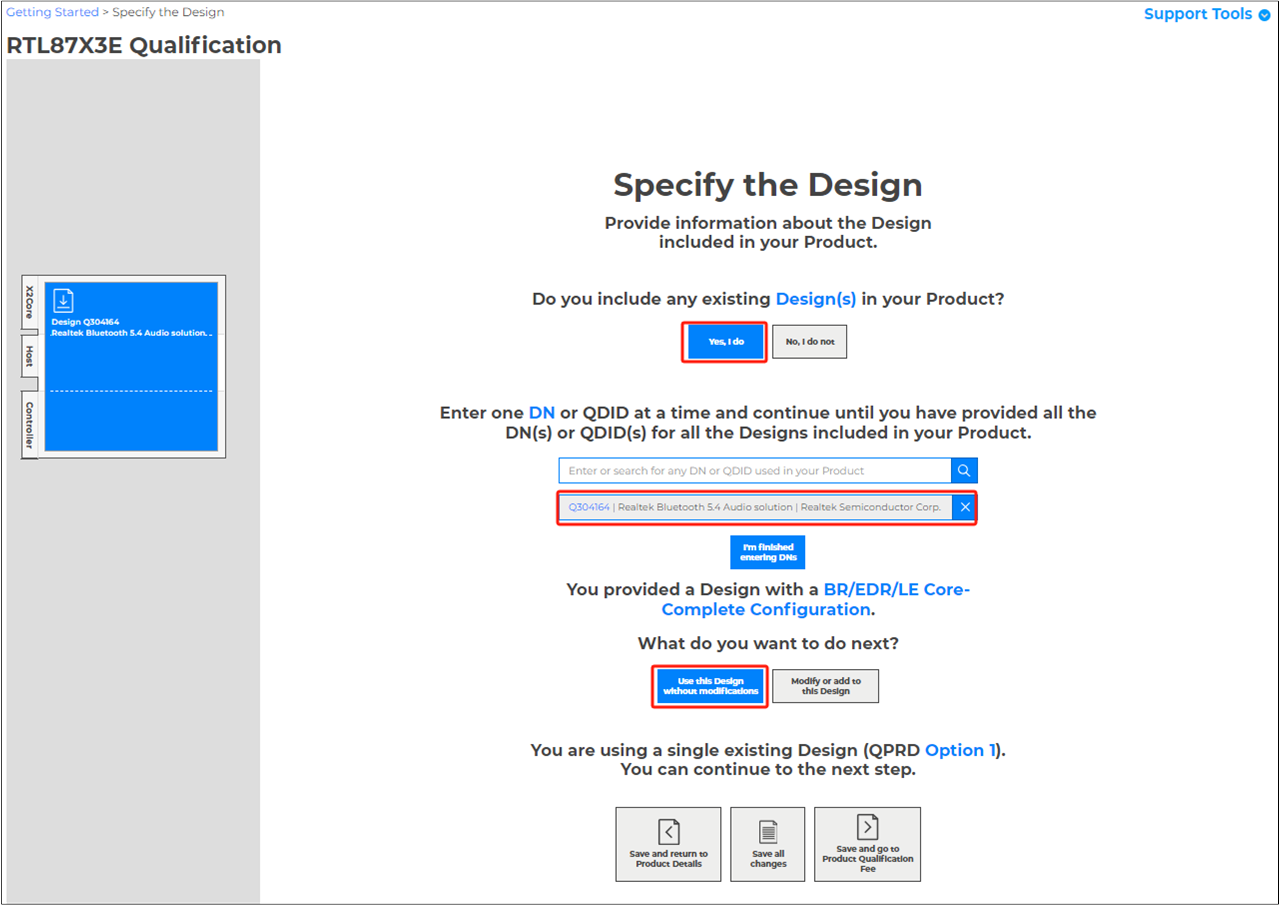Select "Use this Design without modifications"

click(x=711, y=686)
